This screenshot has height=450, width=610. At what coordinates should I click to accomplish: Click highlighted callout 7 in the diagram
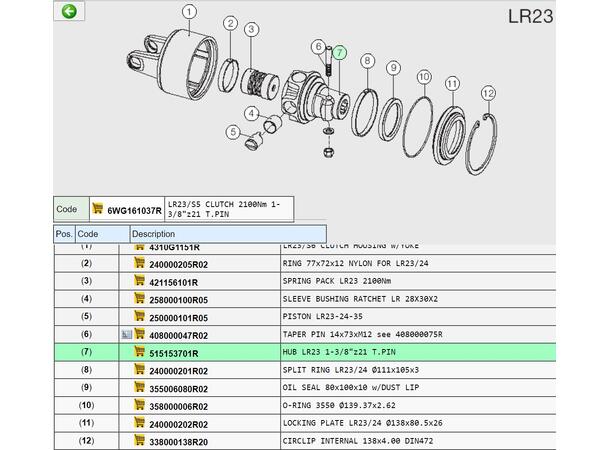pos(339,52)
